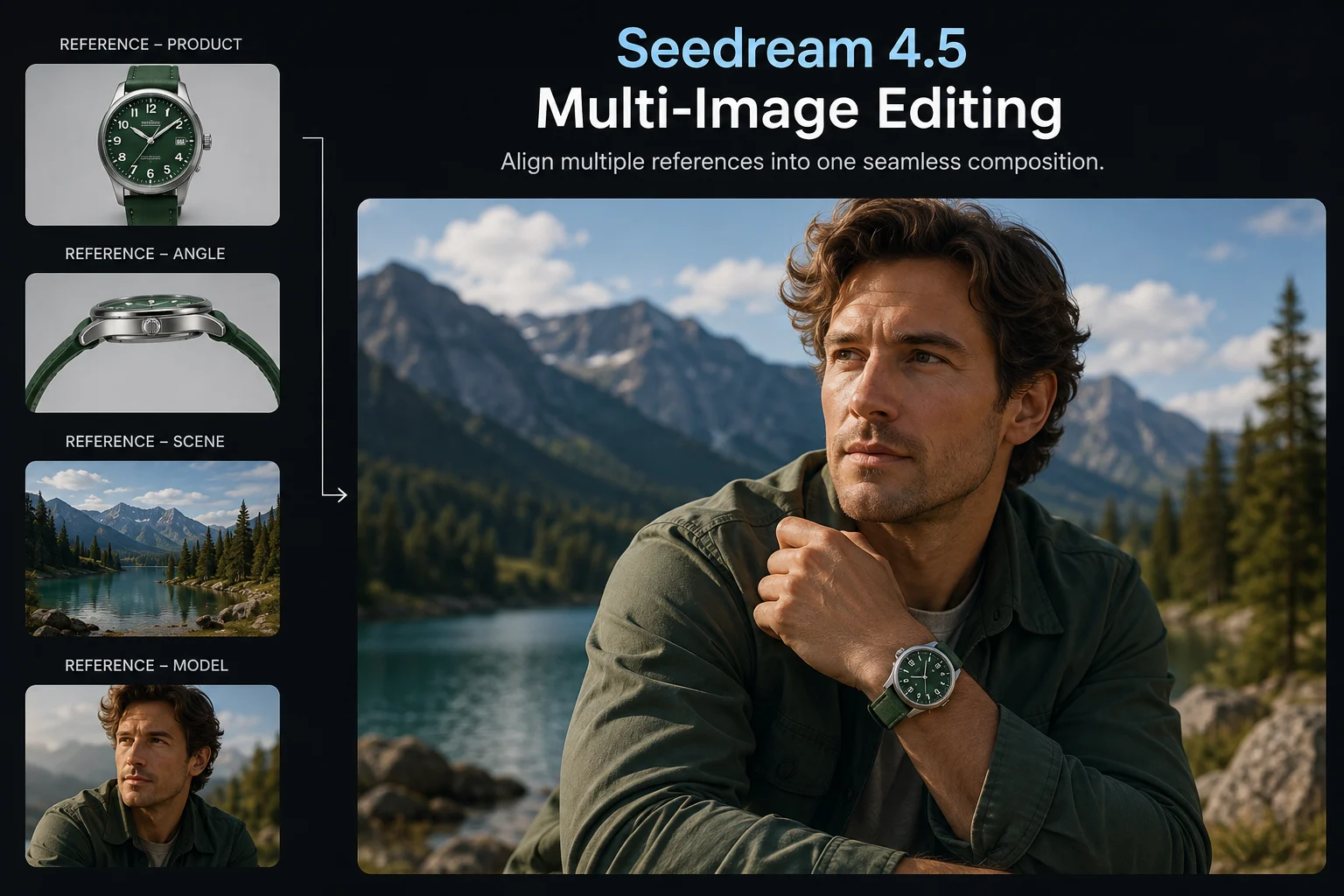Click the "REFERENCE – PRODUCT" label
The image size is (1344, 896).
150,45
